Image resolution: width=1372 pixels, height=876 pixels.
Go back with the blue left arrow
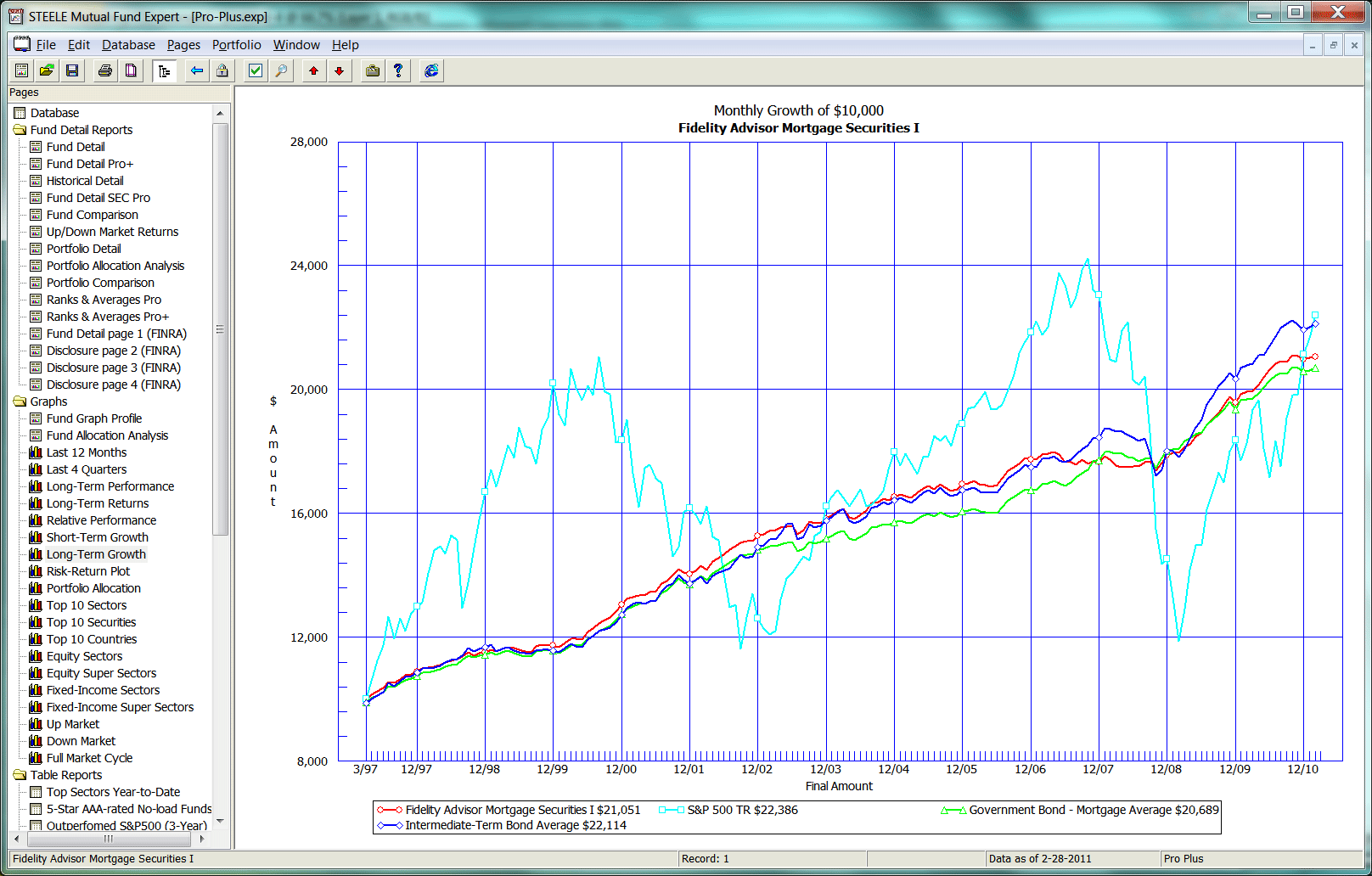(197, 70)
